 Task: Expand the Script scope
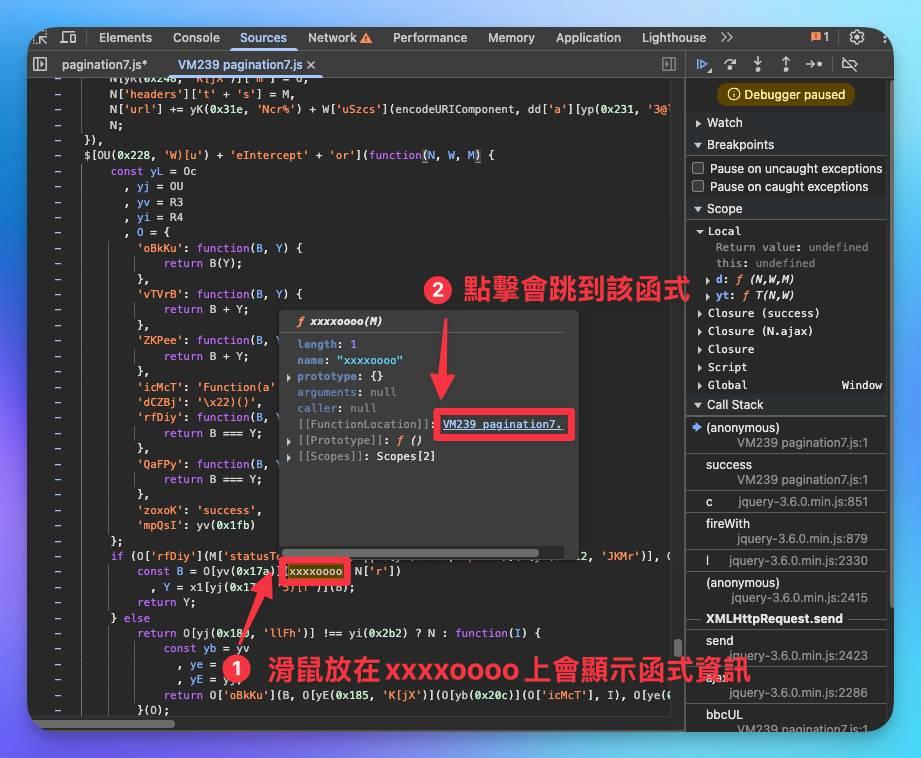point(700,368)
